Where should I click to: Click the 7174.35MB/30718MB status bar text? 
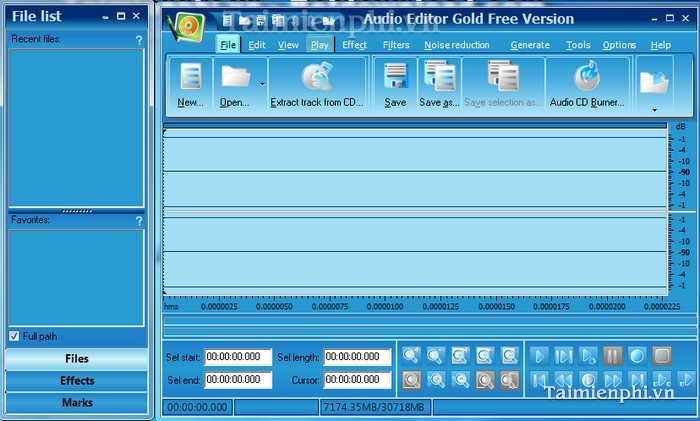[374, 407]
